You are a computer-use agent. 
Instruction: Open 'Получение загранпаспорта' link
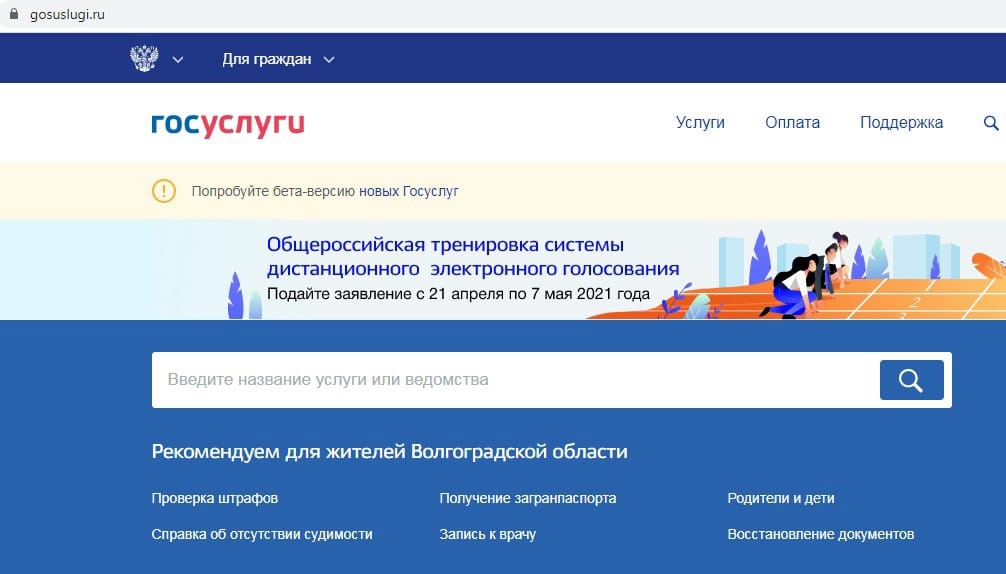pos(527,498)
